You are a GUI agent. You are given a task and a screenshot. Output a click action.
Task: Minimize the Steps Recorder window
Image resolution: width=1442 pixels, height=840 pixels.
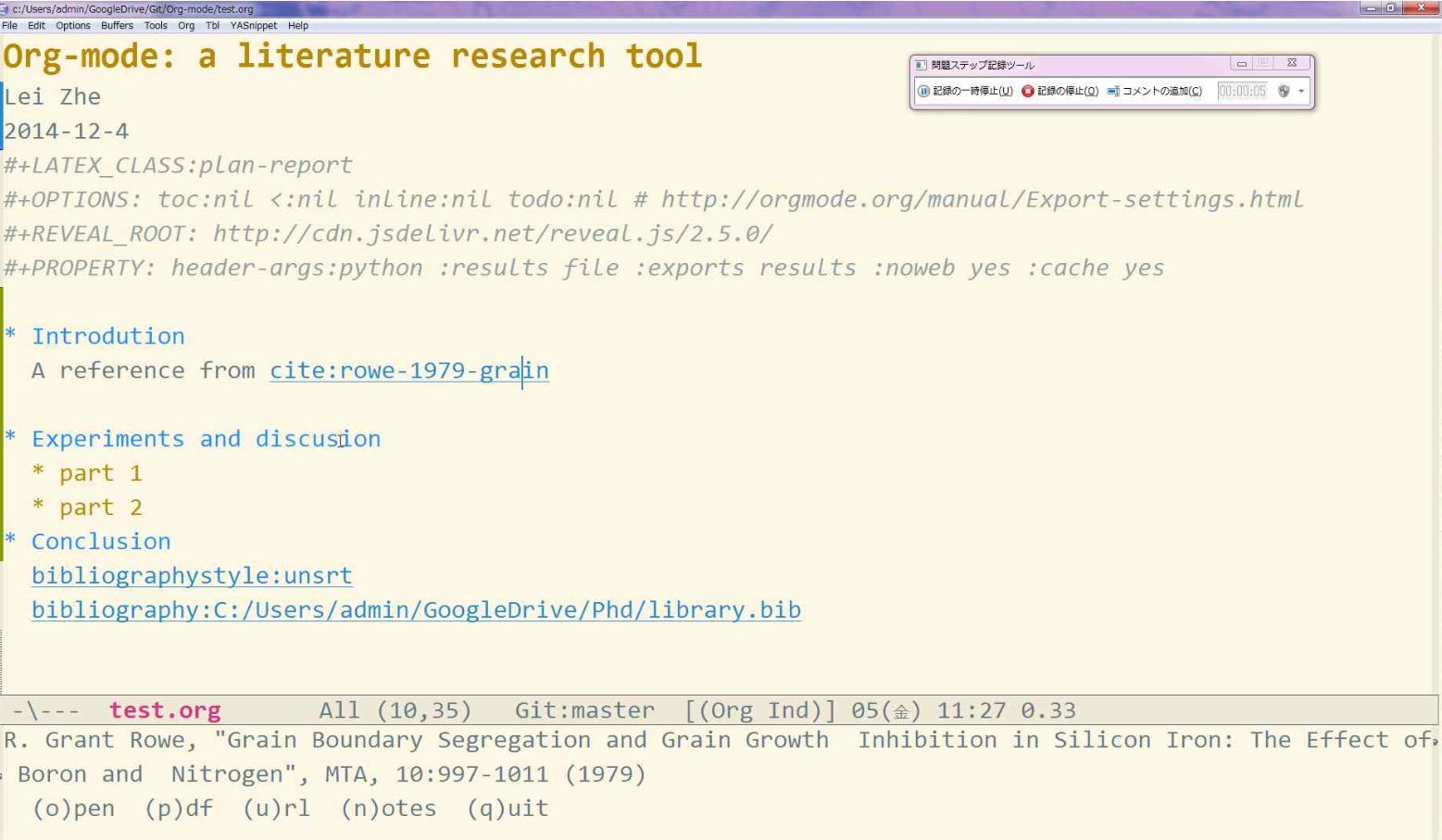coord(1241,64)
